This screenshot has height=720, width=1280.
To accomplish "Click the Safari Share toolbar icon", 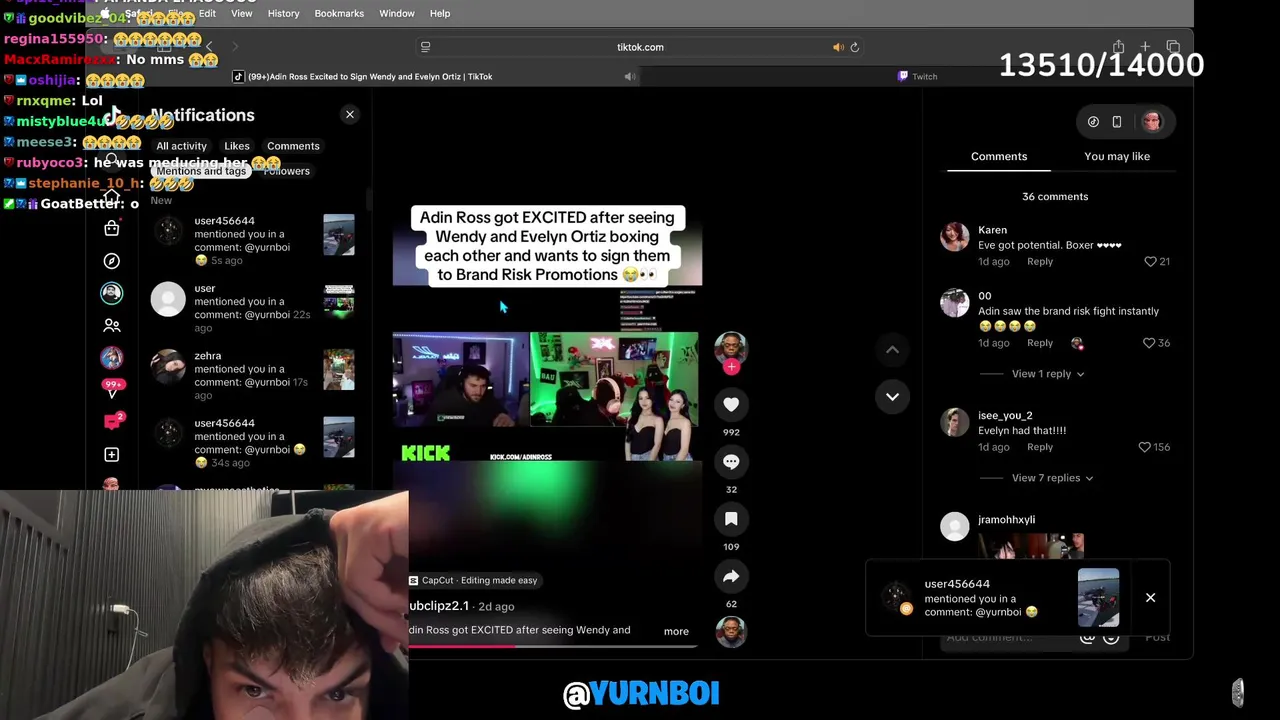I will coord(1118,47).
